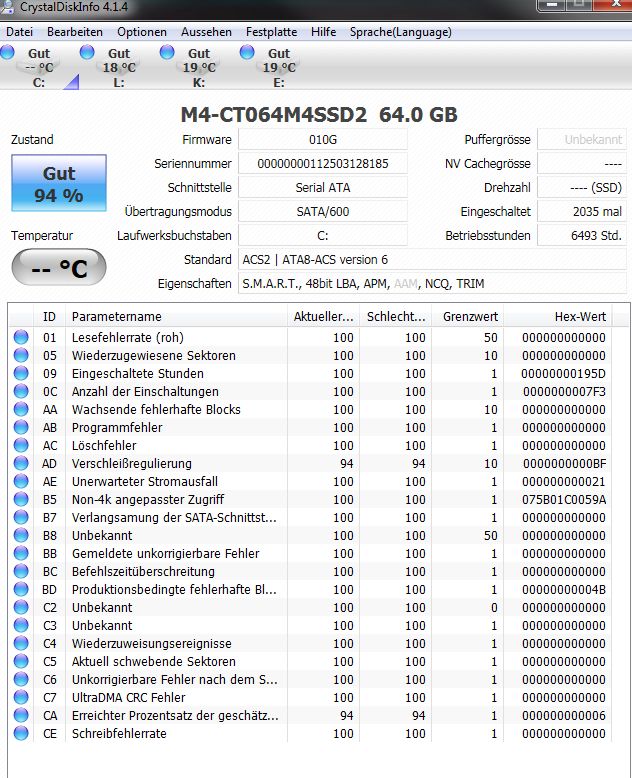Viewport: 632px width, 778px height.
Task: Click status icon for Befehlszeitüberschreitung
Action: click(21, 571)
